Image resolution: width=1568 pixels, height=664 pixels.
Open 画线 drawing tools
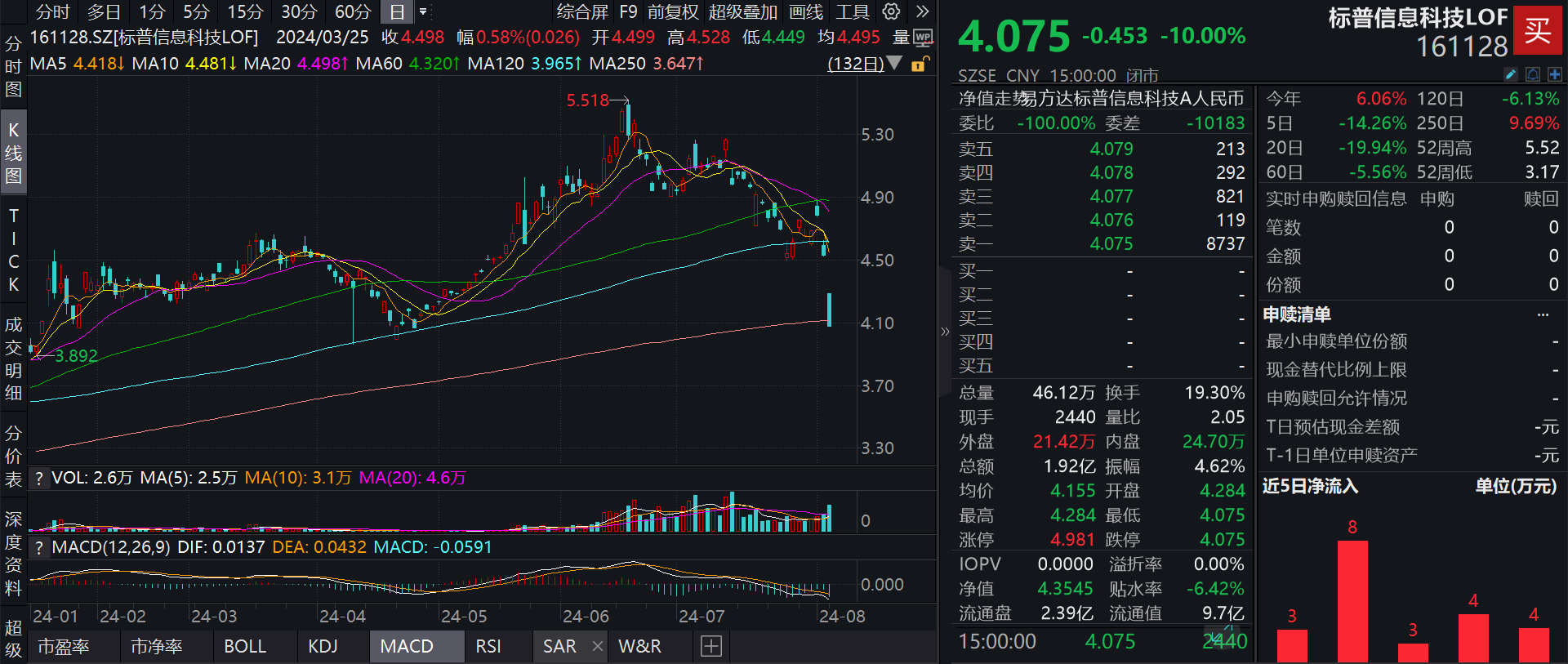click(806, 11)
